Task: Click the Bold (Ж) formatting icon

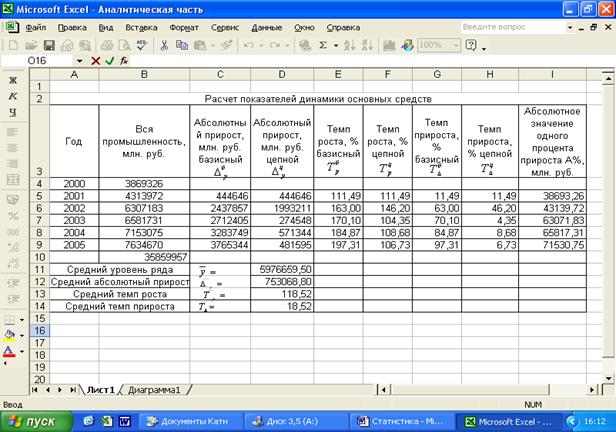Action: (x=13, y=79)
